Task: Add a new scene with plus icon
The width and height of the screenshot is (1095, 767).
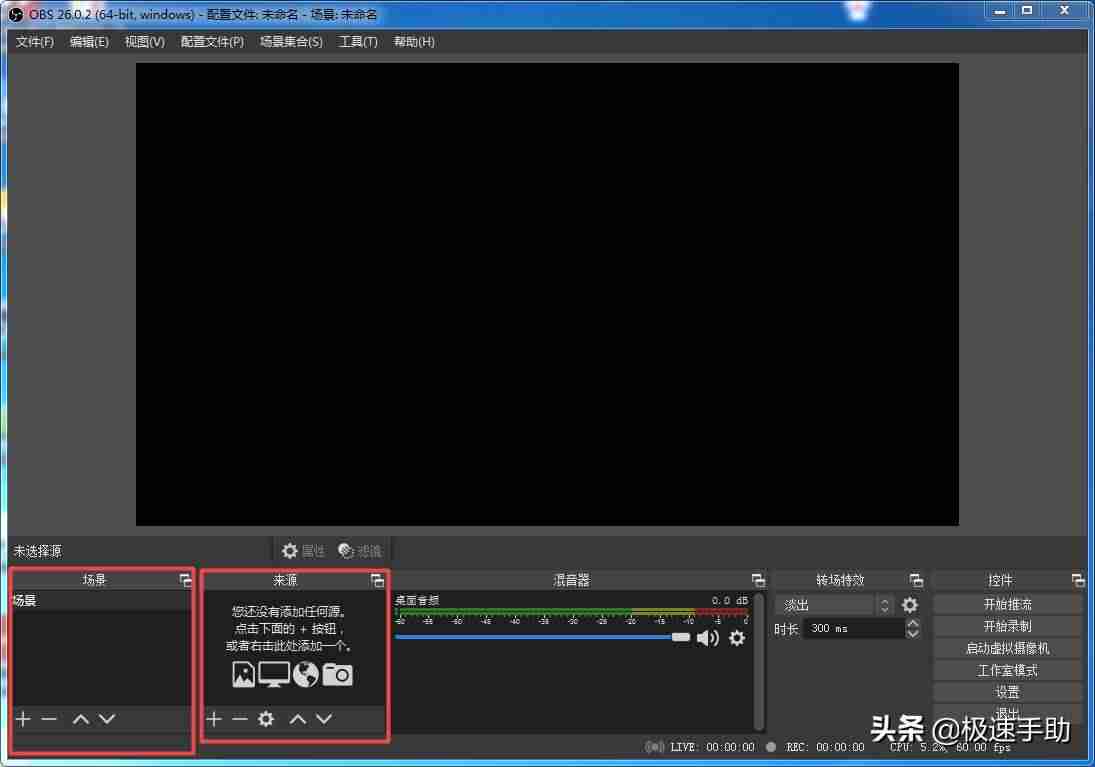Action: [x=23, y=719]
